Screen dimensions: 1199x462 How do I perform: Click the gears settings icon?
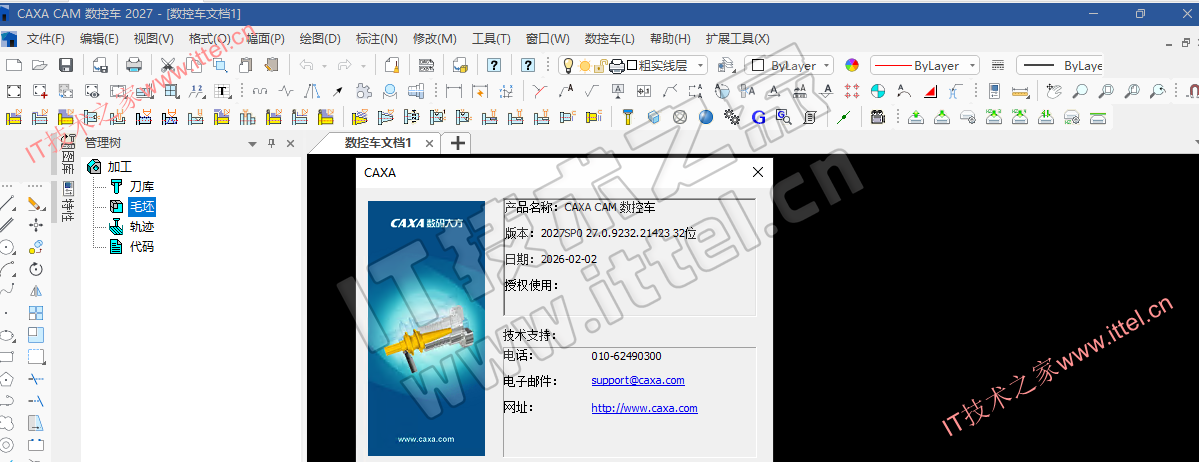pyautogui.click(x=732, y=117)
